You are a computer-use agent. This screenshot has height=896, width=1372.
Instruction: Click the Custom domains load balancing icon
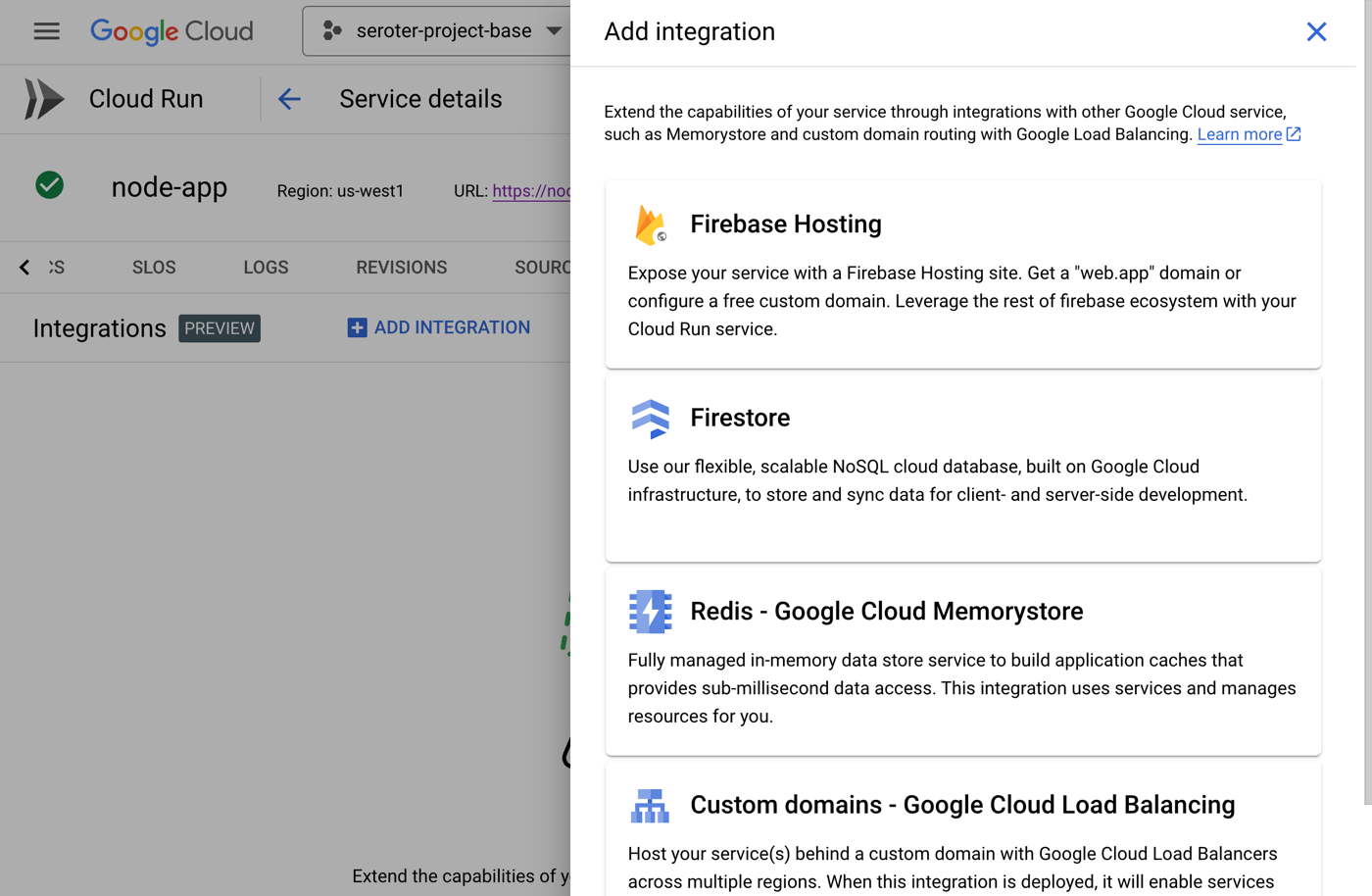click(x=650, y=806)
